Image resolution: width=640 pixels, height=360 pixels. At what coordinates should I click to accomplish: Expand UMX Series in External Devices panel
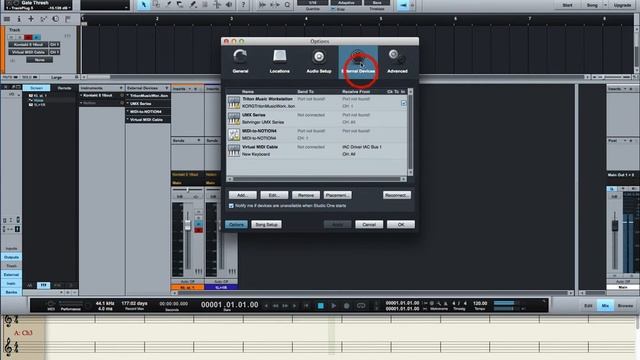point(127,104)
